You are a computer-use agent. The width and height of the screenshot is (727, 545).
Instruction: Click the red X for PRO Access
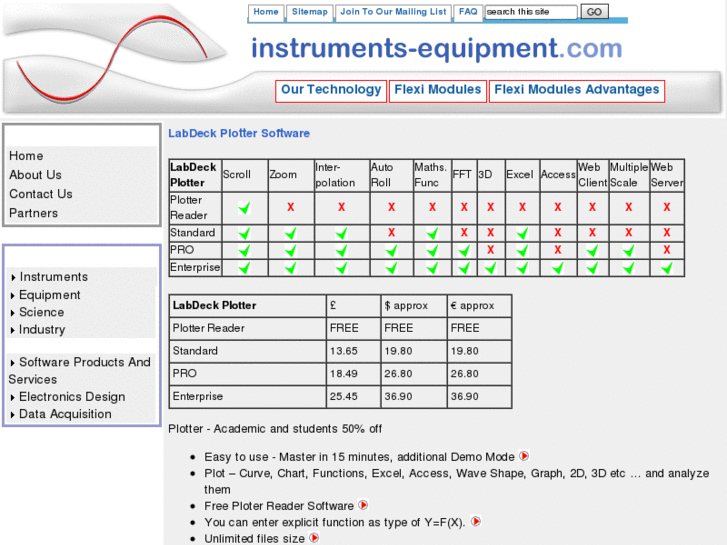point(558,250)
